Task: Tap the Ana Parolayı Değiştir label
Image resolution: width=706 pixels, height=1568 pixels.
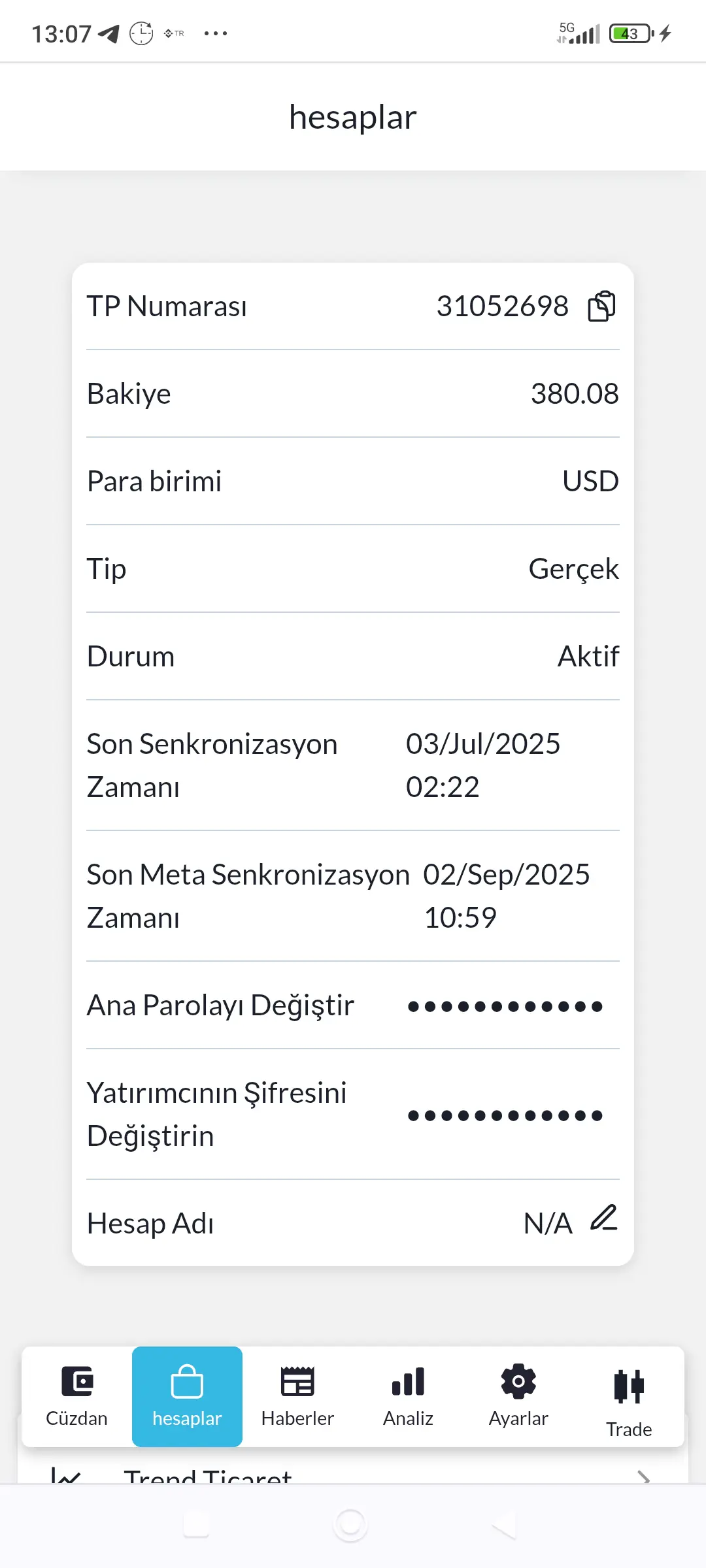Action: coord(220,1005)
